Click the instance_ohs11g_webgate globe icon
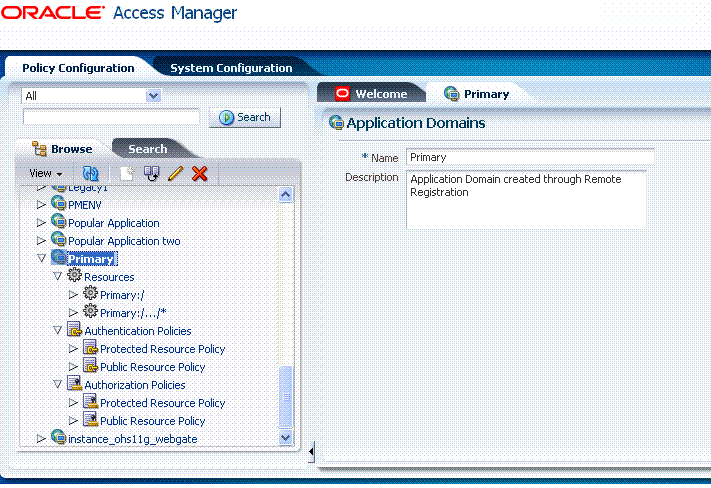The height and width of the screenshot is (488, 711). [x=58, y=437]
